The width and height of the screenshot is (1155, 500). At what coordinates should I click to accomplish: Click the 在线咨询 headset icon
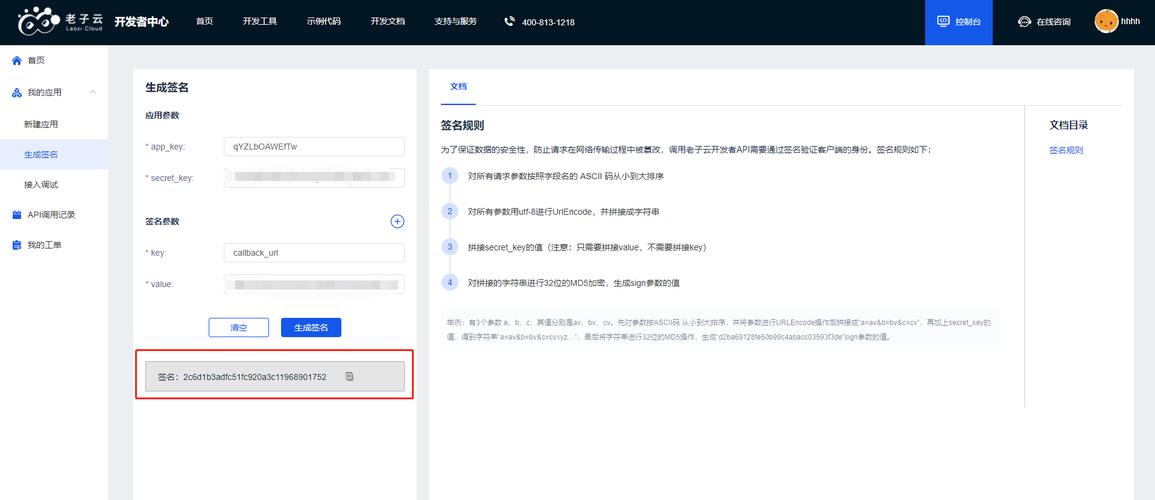[1024, 22]
